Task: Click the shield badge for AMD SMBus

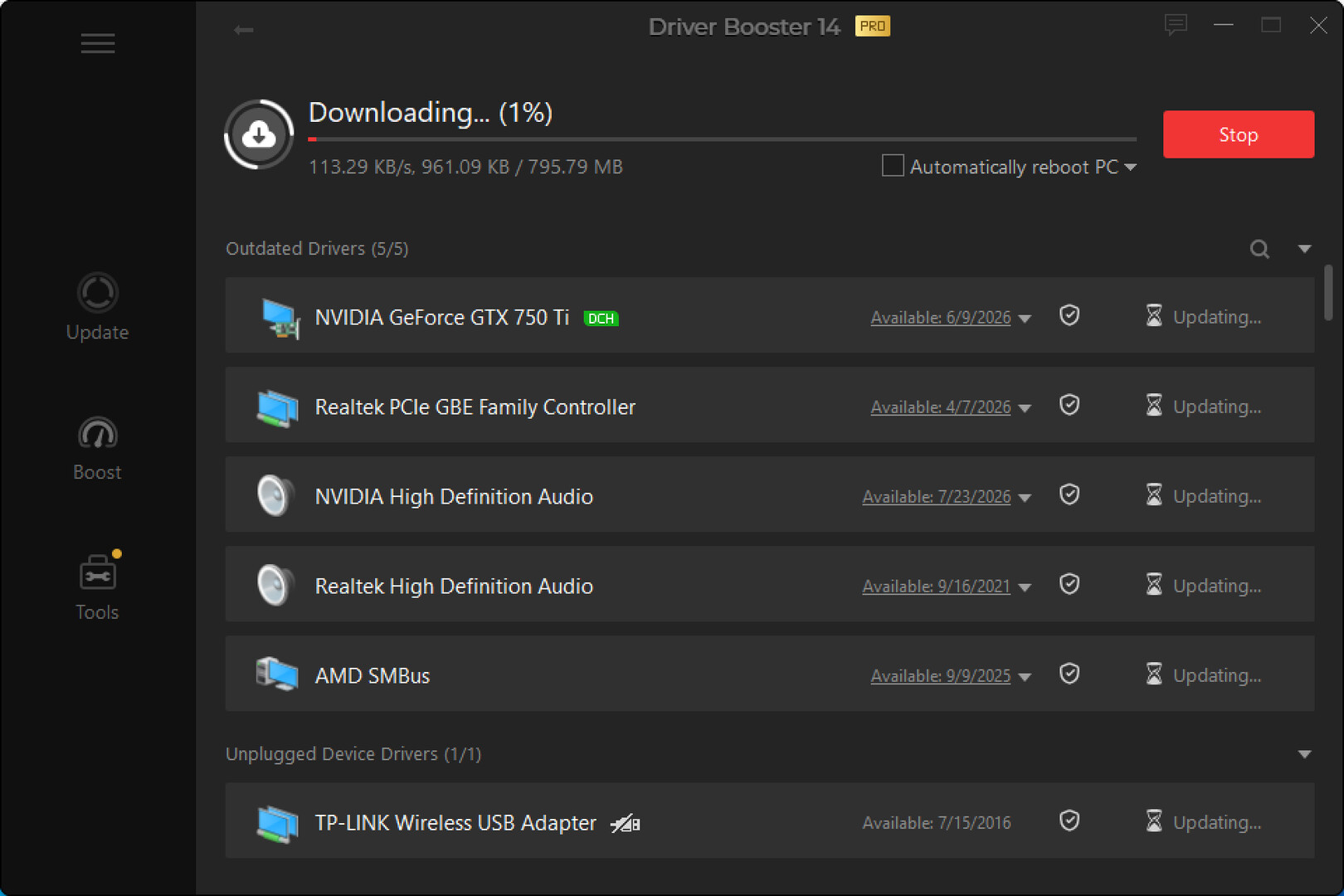Action: click(1069, 674)
